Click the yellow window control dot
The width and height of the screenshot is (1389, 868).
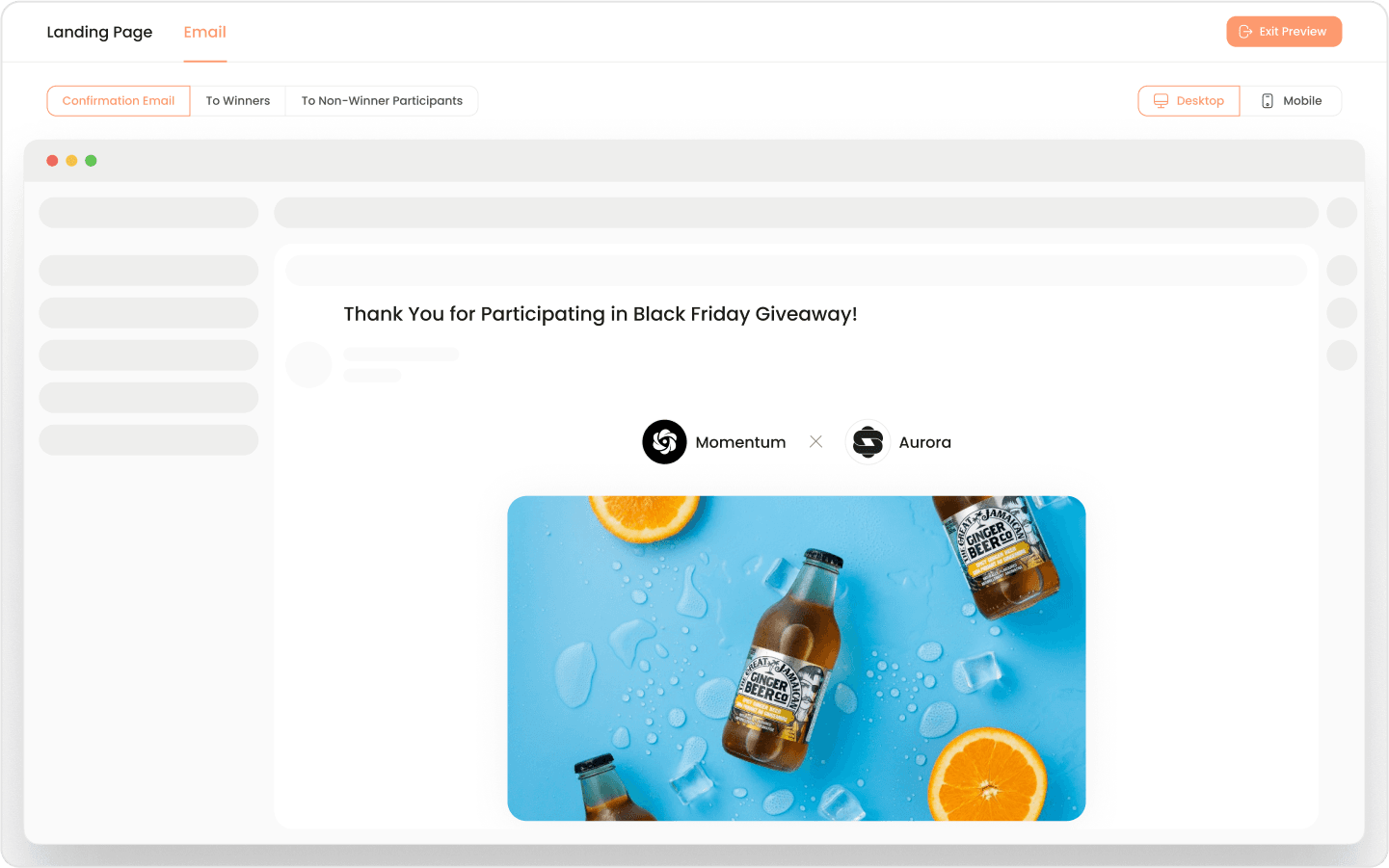71,161
